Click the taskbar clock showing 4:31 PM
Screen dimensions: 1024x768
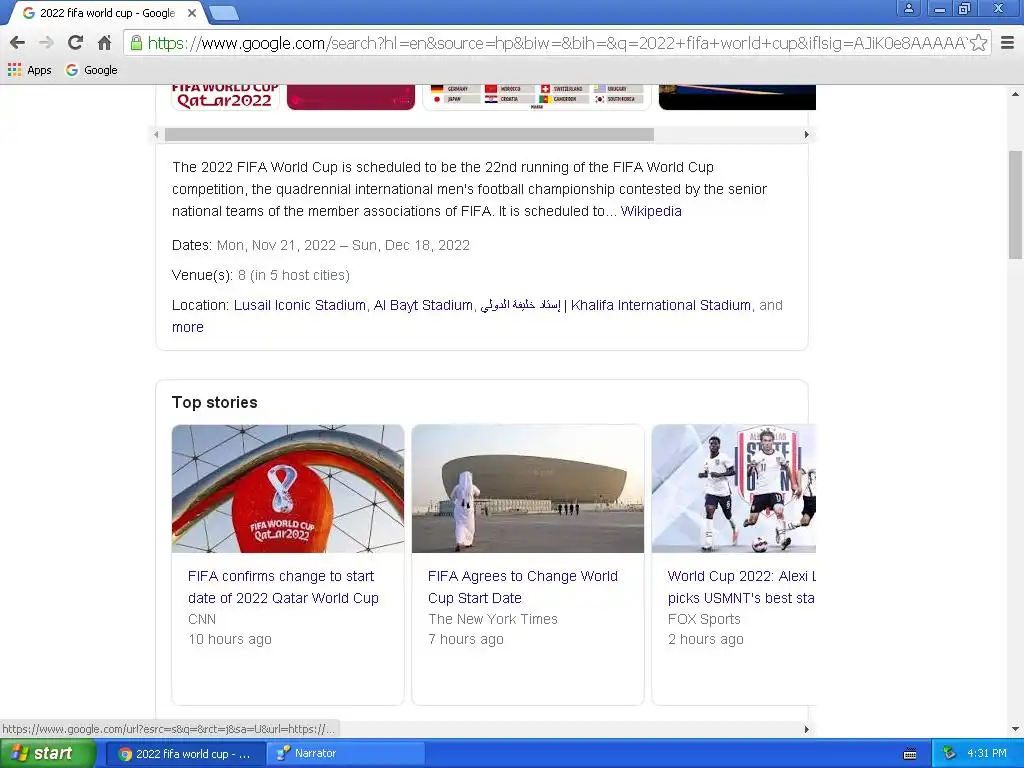987,754
